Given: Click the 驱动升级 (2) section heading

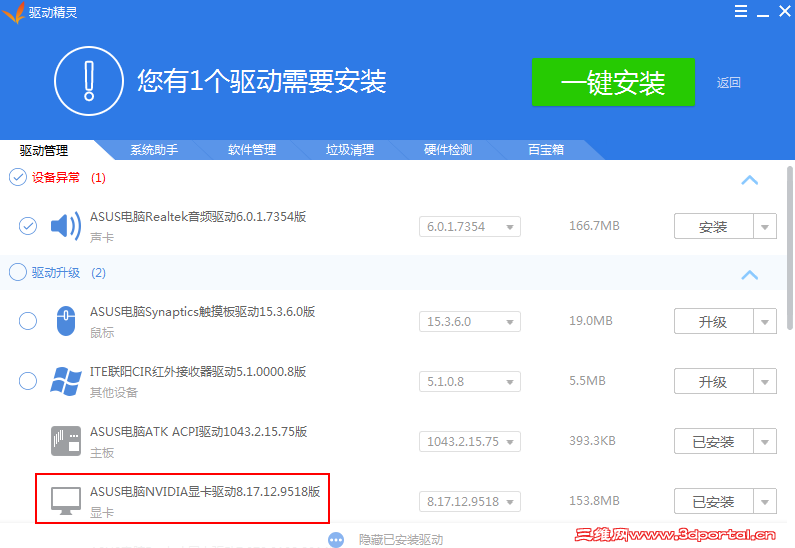Looking at the screenshot, I should [x=69, y=273].
